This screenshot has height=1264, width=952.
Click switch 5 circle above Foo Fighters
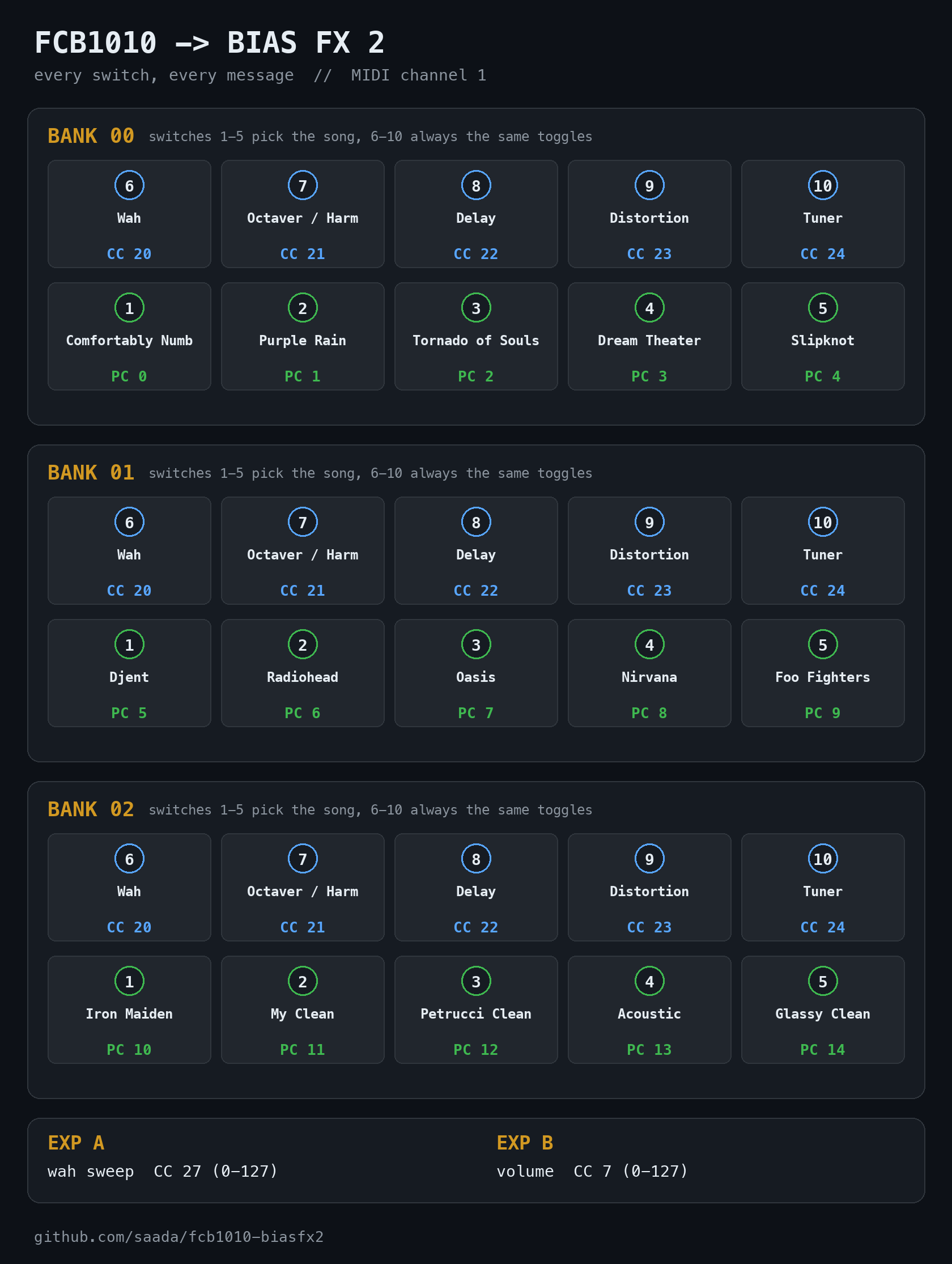(823, 644)
